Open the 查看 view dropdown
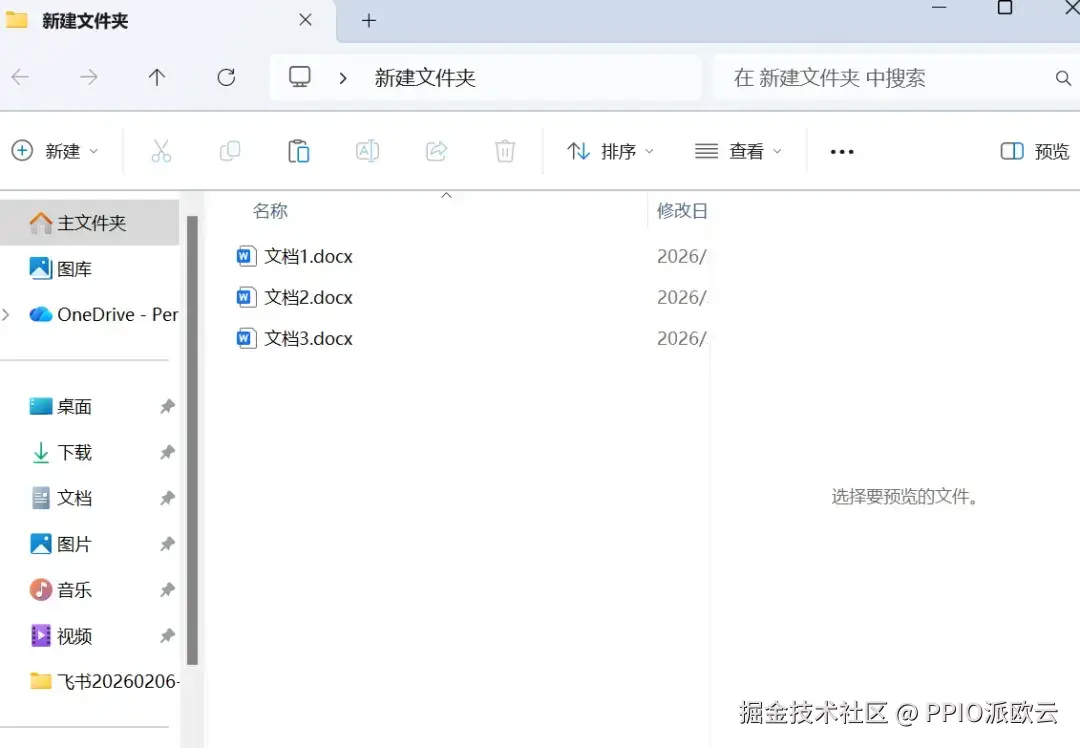Screen dimensions: 1080x748 738,151
